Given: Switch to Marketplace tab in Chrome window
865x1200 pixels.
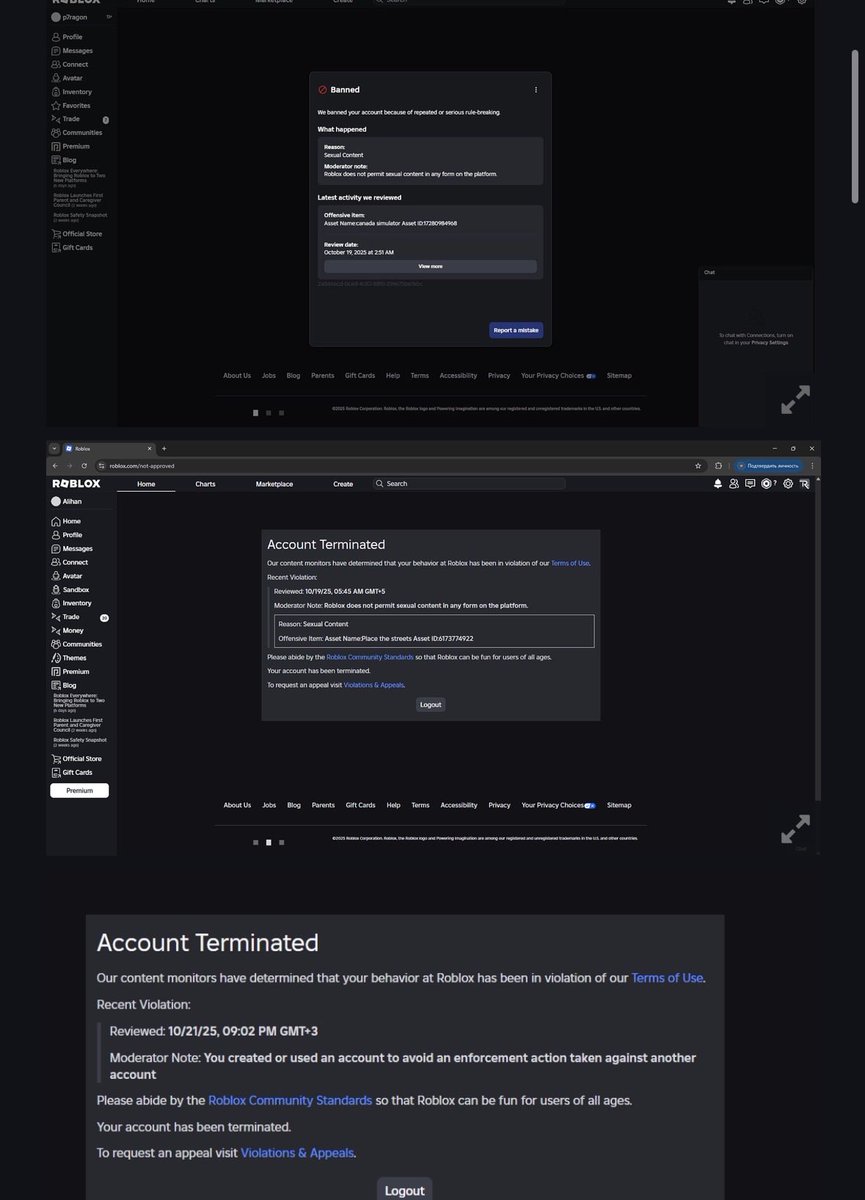Looking at the screenshot, I should 274,484.
